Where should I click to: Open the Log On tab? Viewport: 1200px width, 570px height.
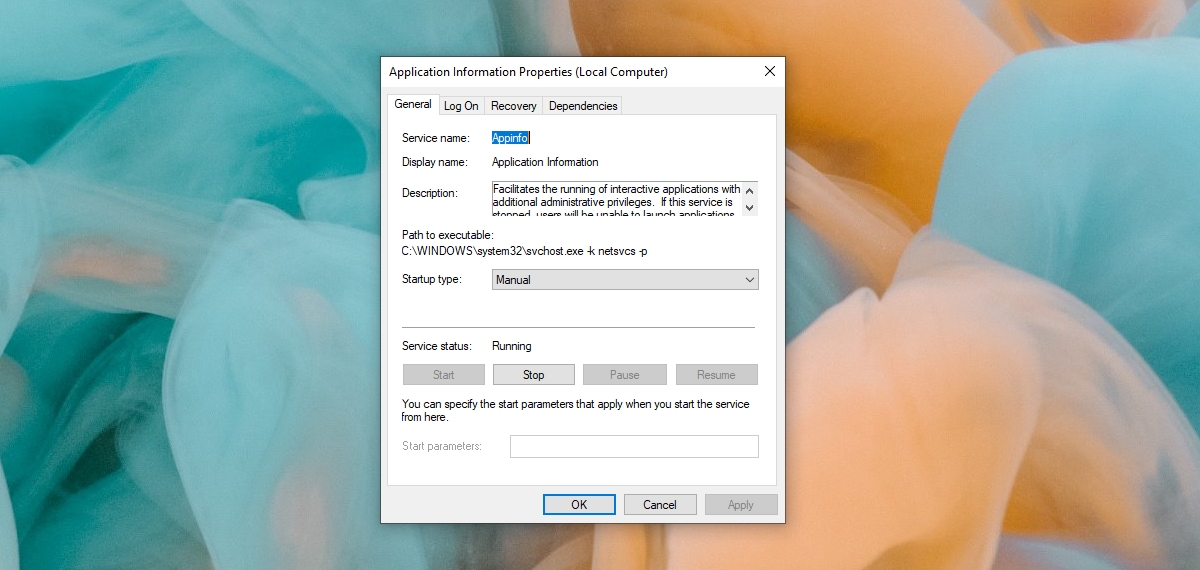(x=461, y=105)
